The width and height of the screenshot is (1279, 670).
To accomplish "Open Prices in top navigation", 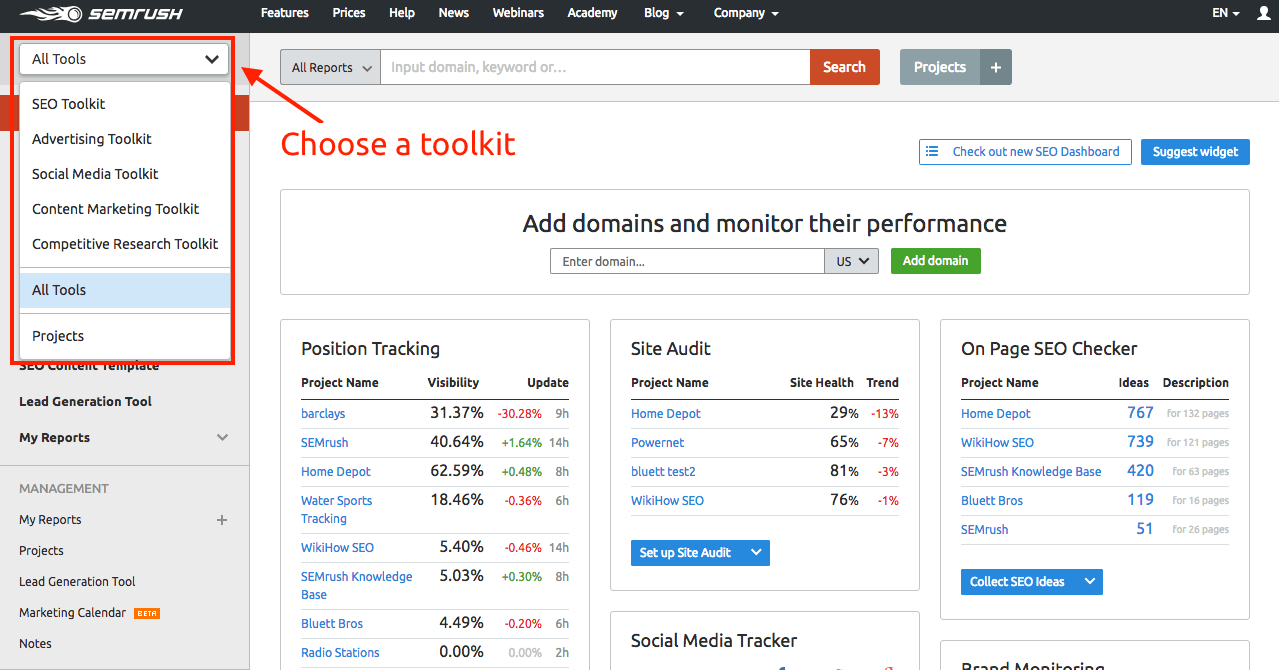I will pyautogui.click(x=349, y=13).
